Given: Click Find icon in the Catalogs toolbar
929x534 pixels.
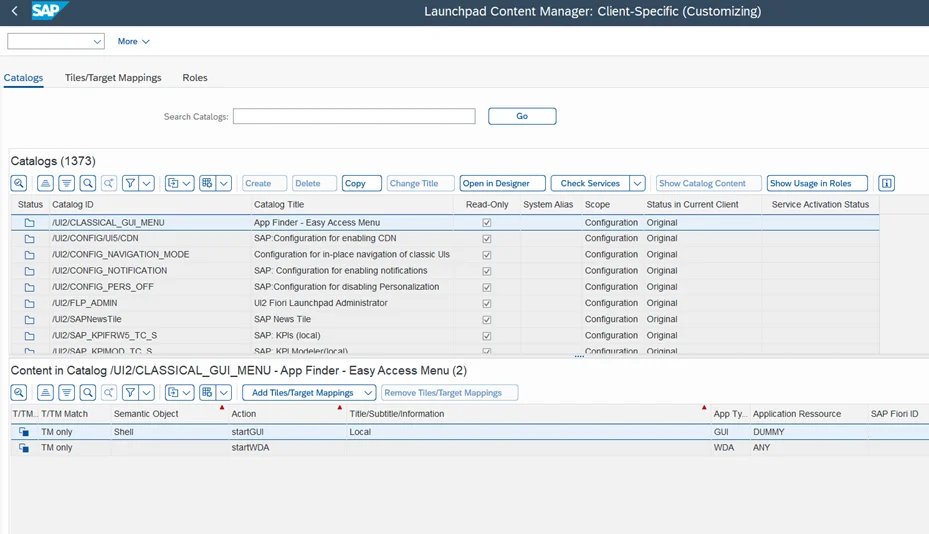Looking at the screenshot, I should [x=88, y=183].
